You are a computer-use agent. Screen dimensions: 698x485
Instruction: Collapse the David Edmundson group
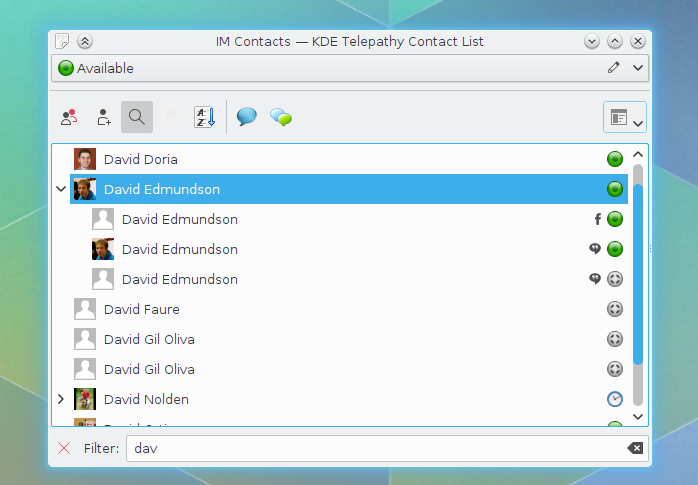(61, 189)
